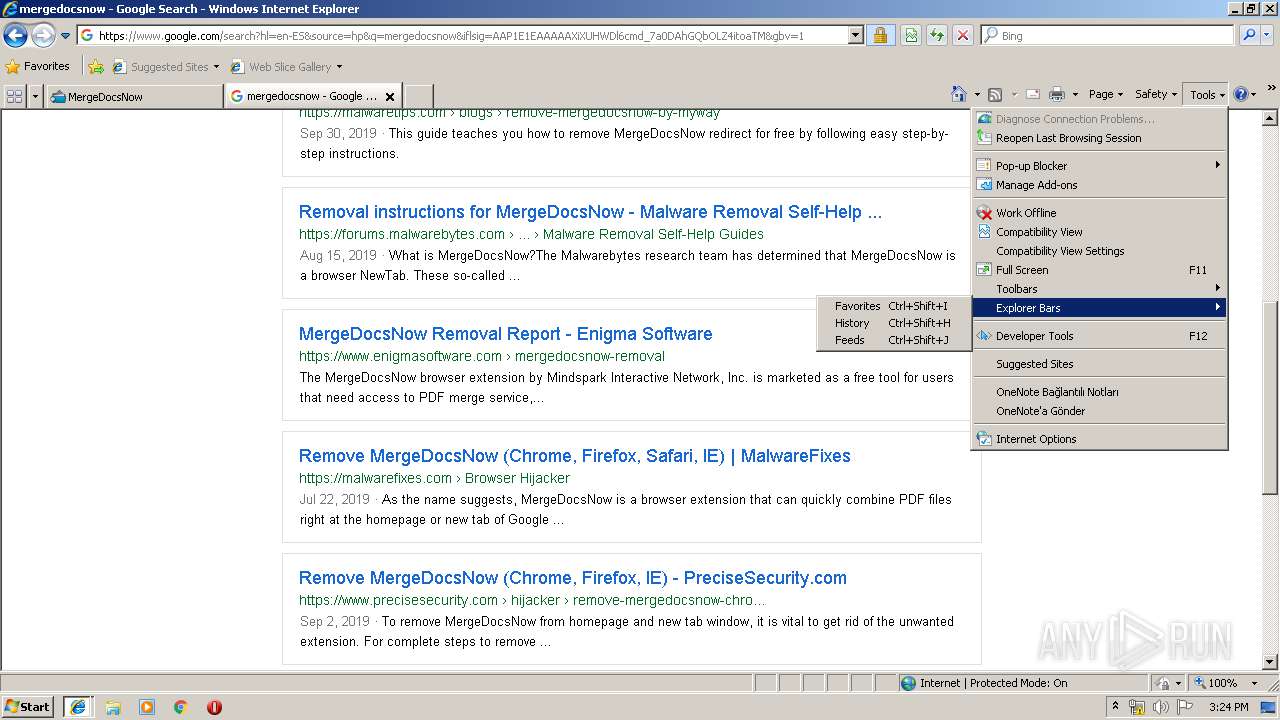This screenshot has width=1280, height=720.
Task: Click the system tray volume icon
Action: (1160, 707)
